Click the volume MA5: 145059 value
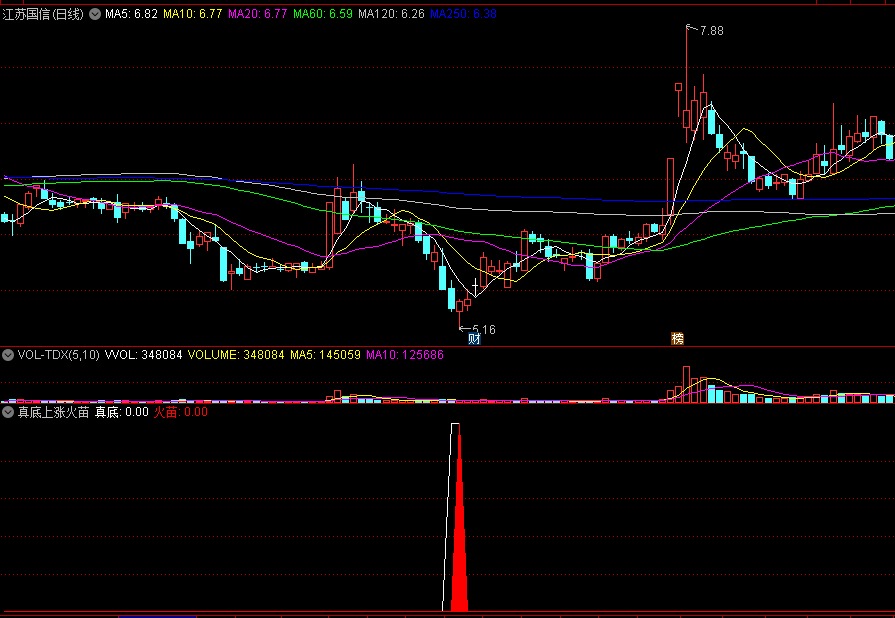The image size is (895, 618). coord(325,355)
